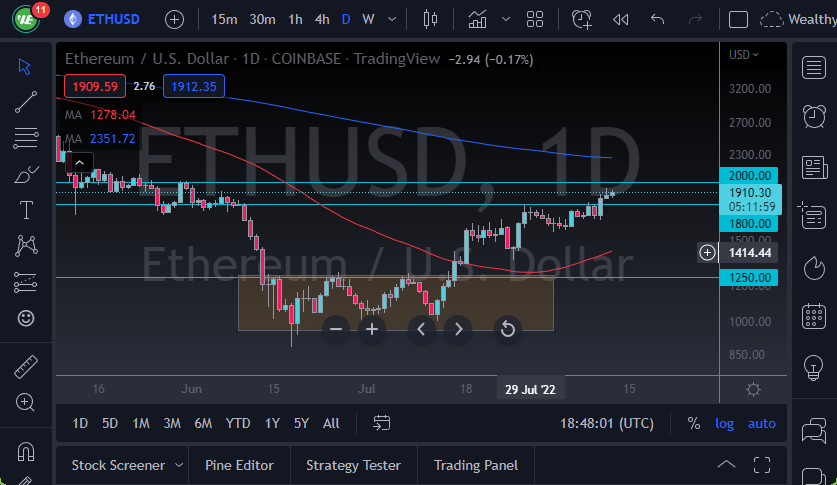Switch to 30m timeframe
This screenshot has height=485, width=837.
(x=262, y=20)
